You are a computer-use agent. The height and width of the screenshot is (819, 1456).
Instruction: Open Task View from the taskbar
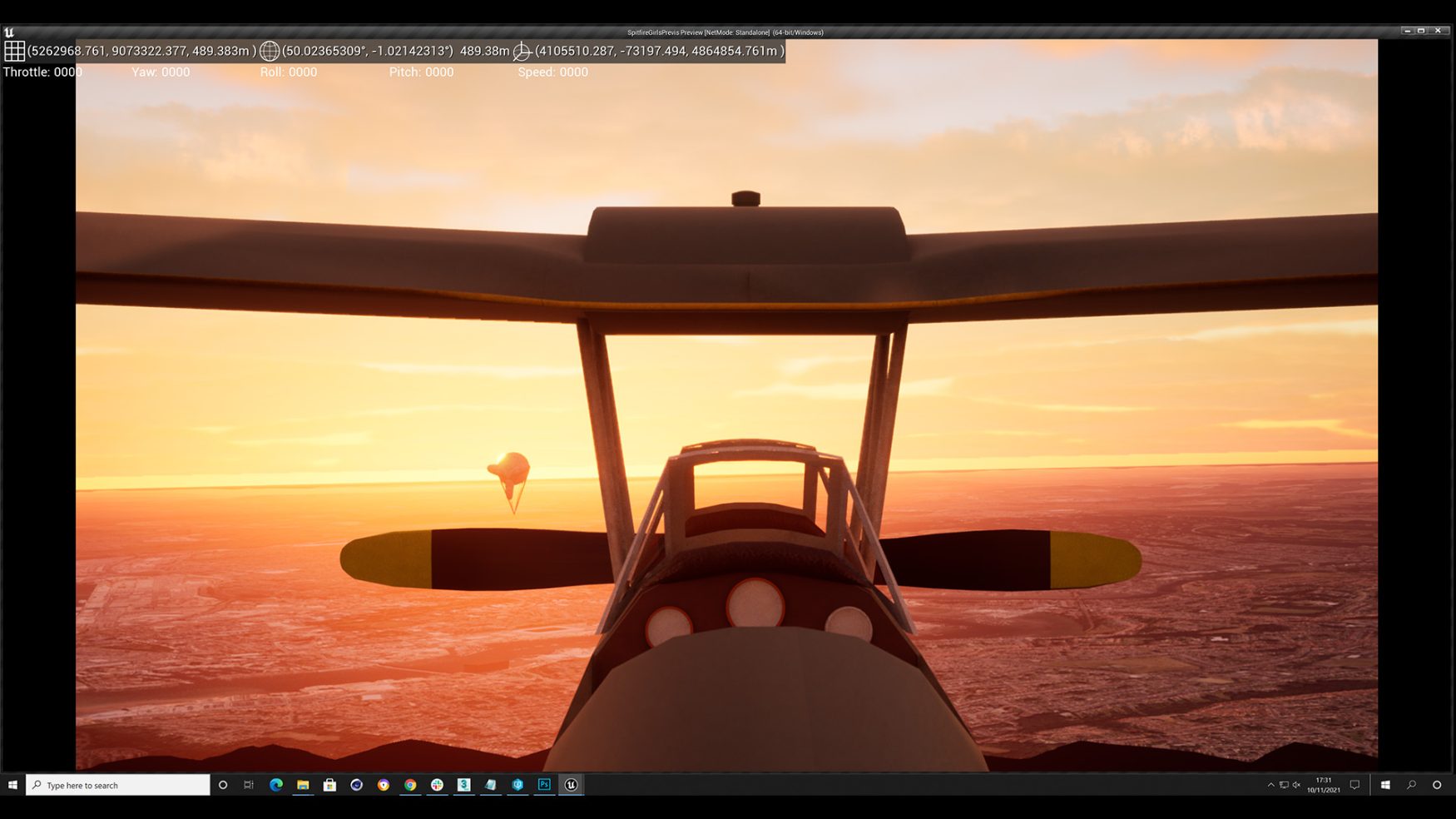[x=249, y=785]
